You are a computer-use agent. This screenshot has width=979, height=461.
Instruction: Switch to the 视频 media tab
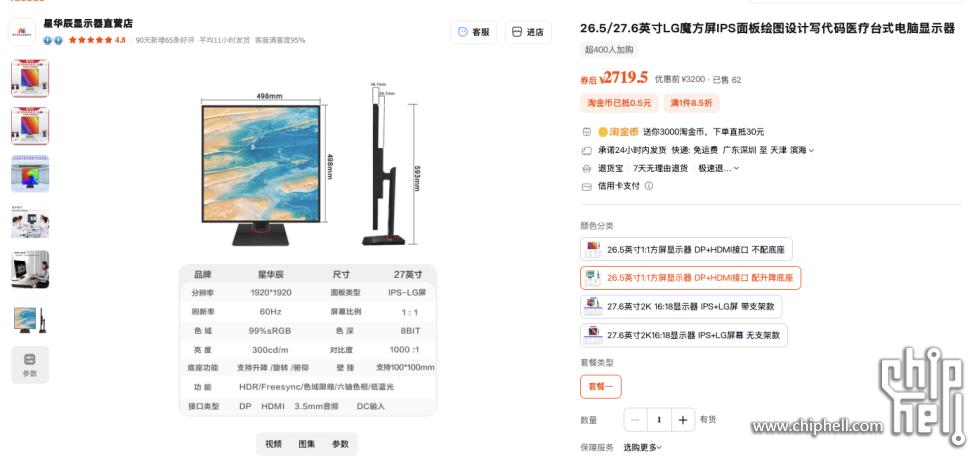click(x=273, y=444)
